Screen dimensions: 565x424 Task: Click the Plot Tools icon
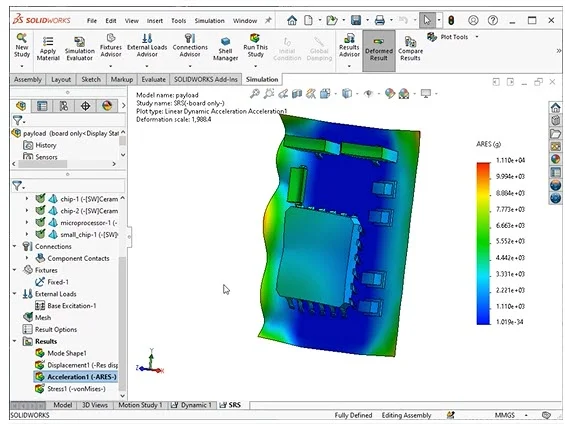[x=432, y=37]
